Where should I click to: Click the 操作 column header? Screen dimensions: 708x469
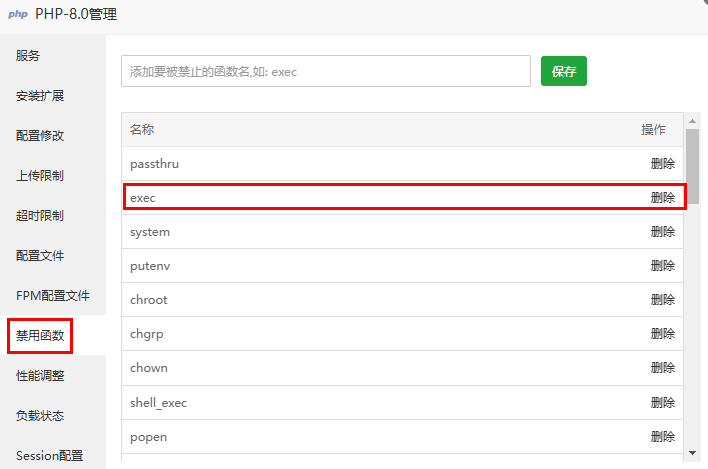tap(653, 130)
